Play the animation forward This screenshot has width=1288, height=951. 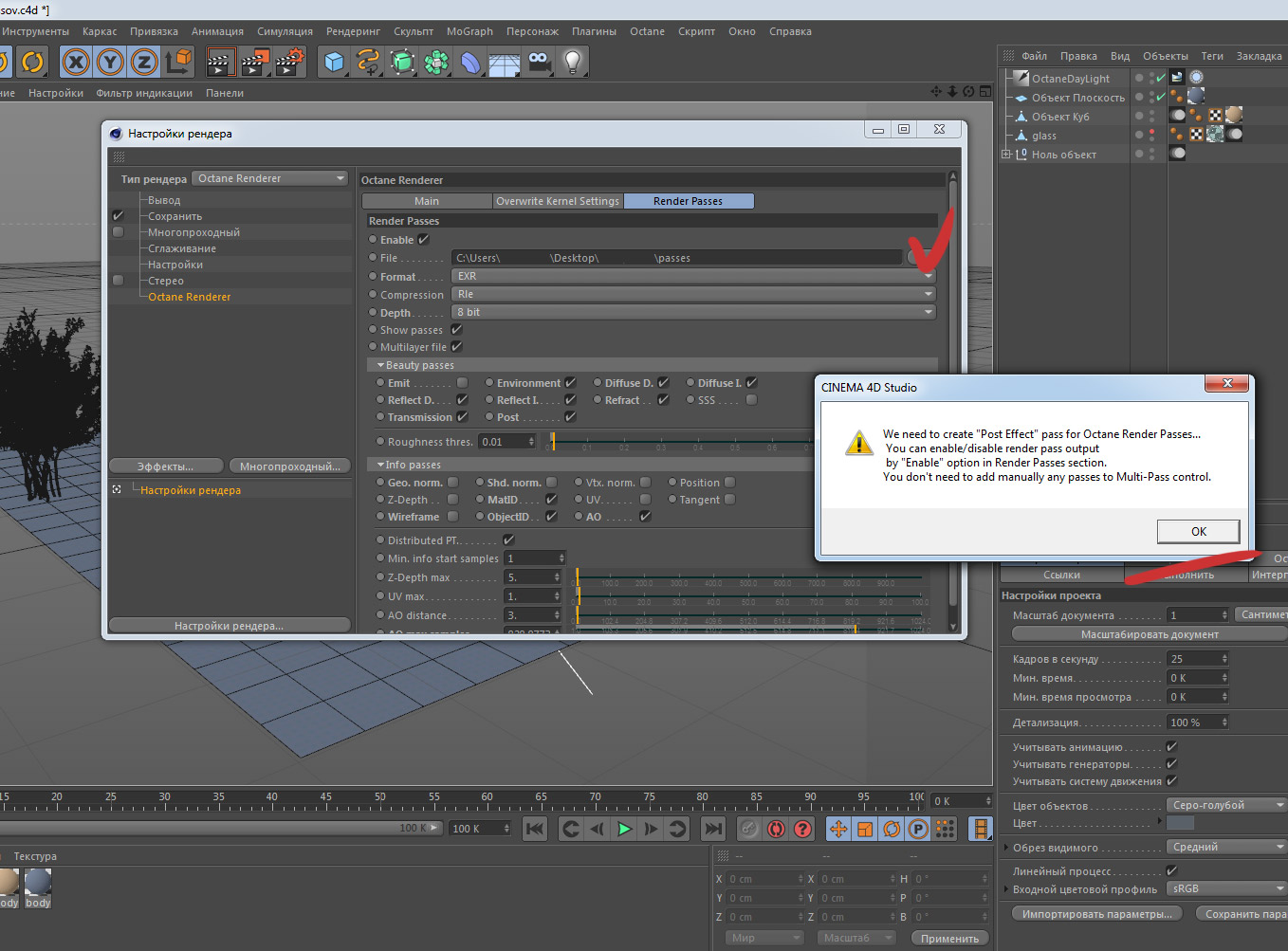tap(624, 829)
